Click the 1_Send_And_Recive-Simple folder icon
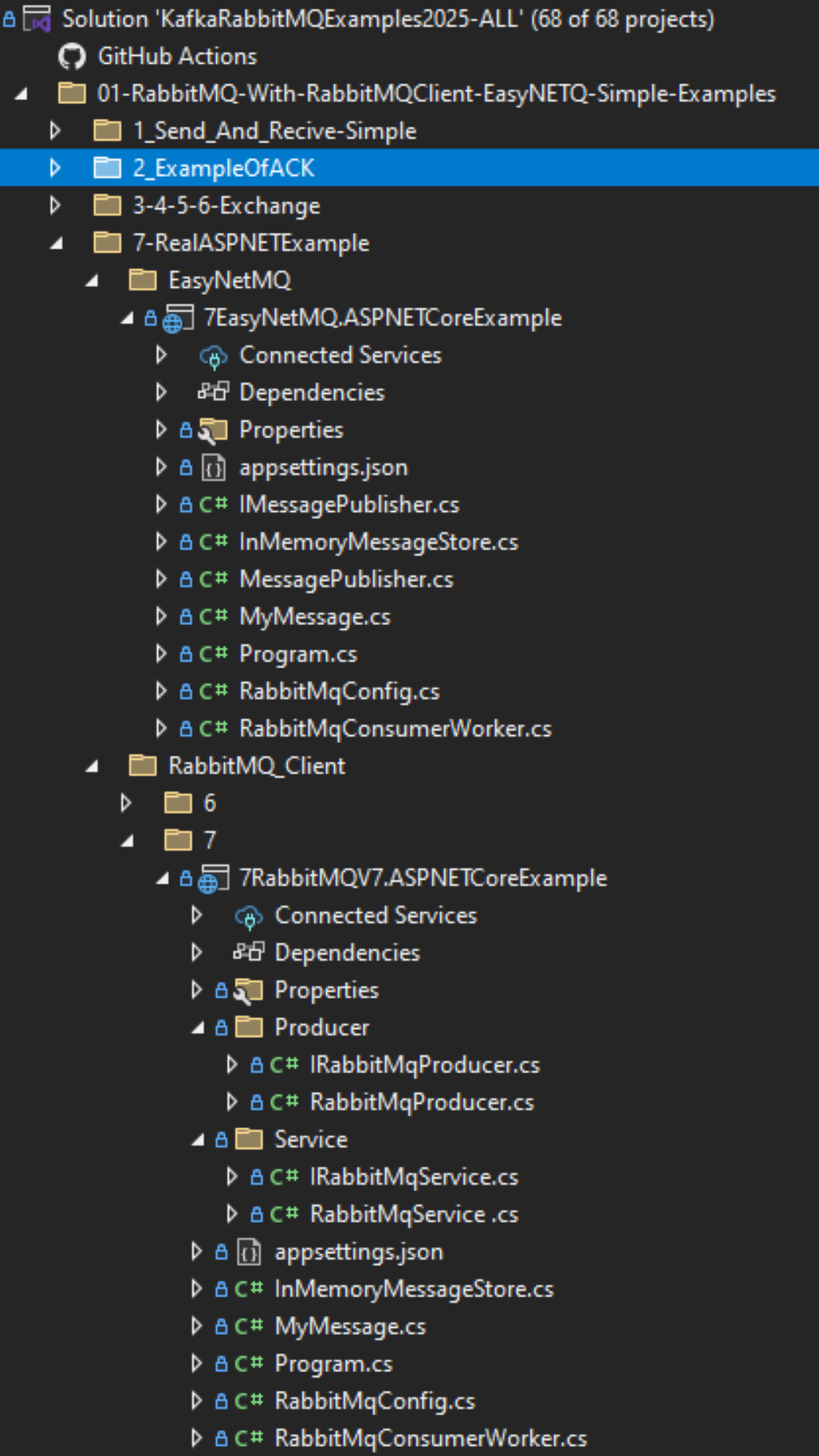 [107, 131]
